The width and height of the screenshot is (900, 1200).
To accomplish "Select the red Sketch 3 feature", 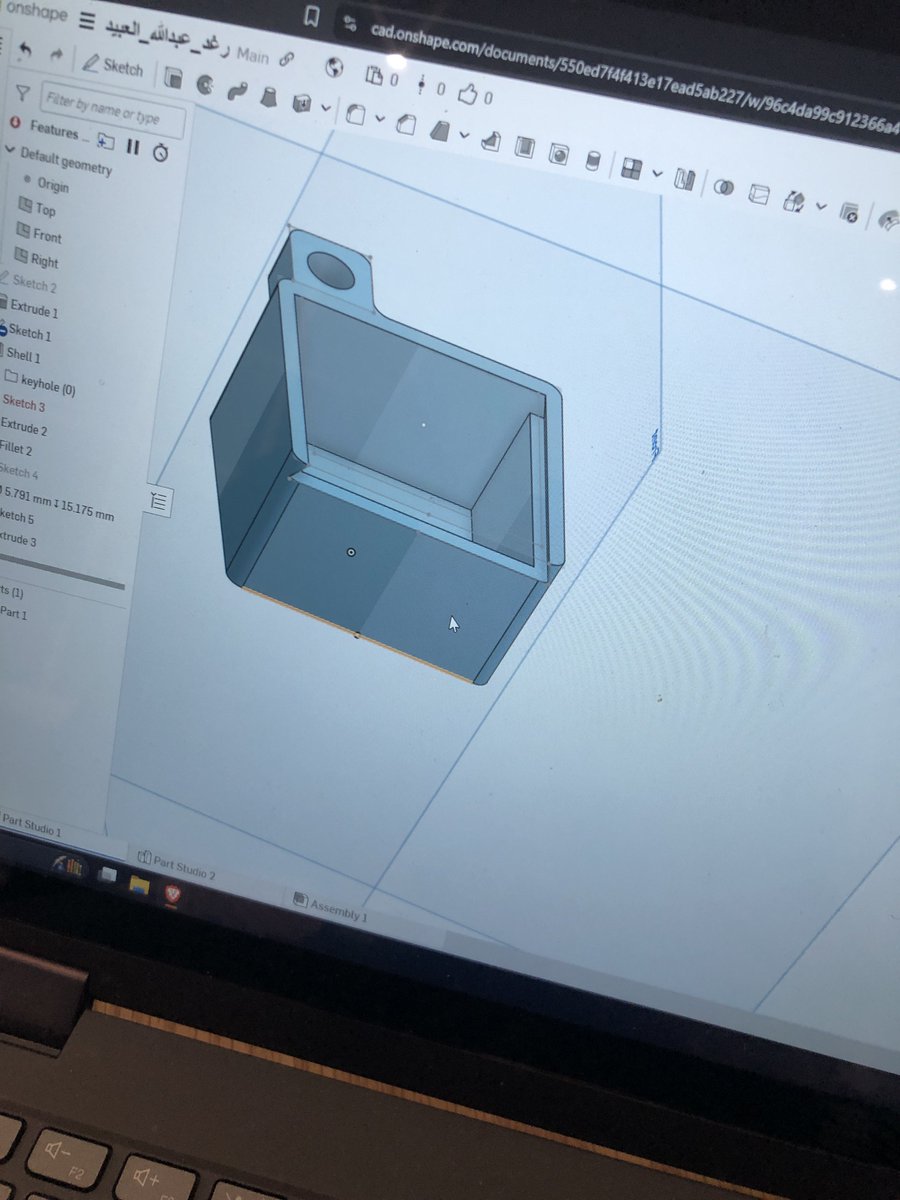I will (23, 404).
